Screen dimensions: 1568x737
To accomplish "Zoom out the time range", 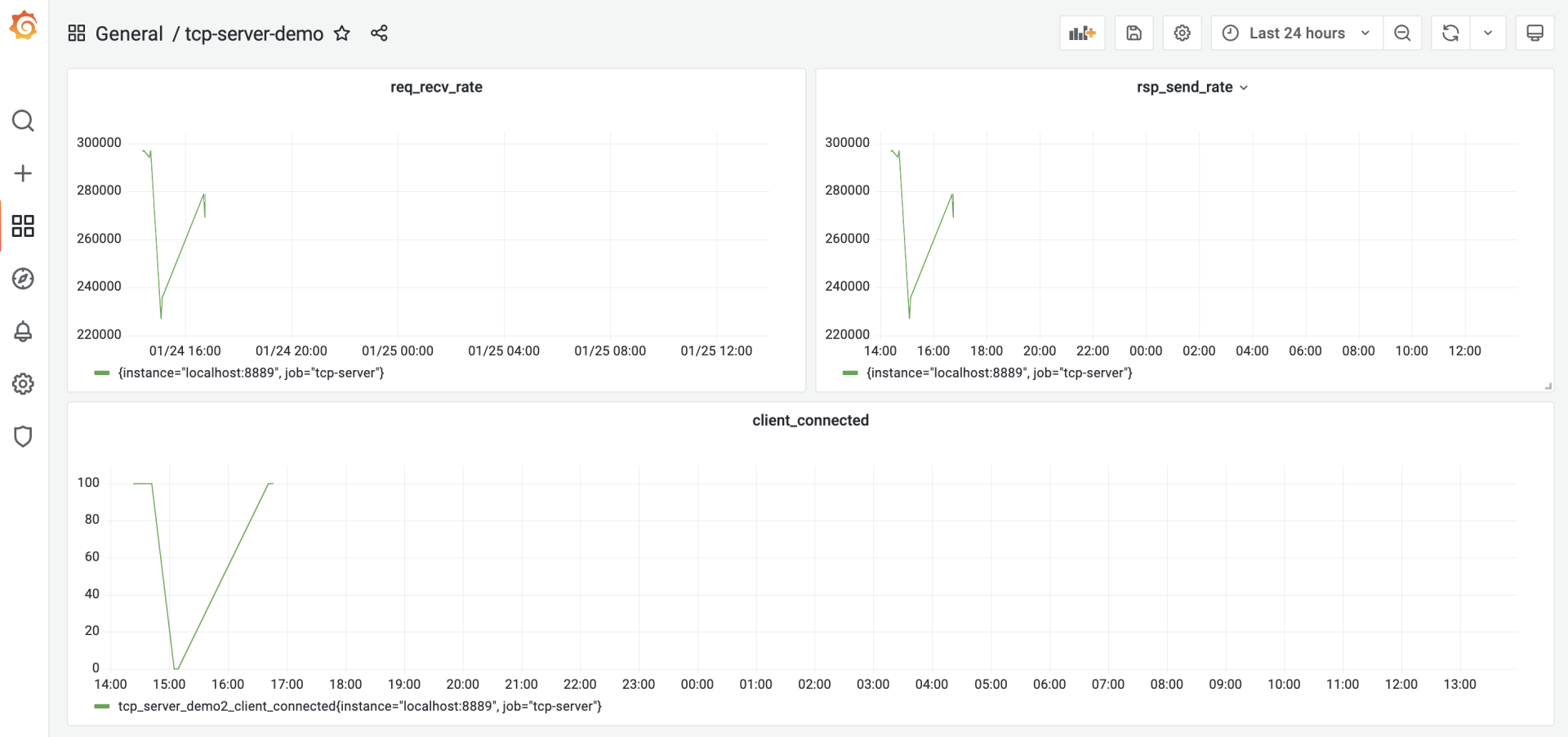I will [x=1402, y=33].
